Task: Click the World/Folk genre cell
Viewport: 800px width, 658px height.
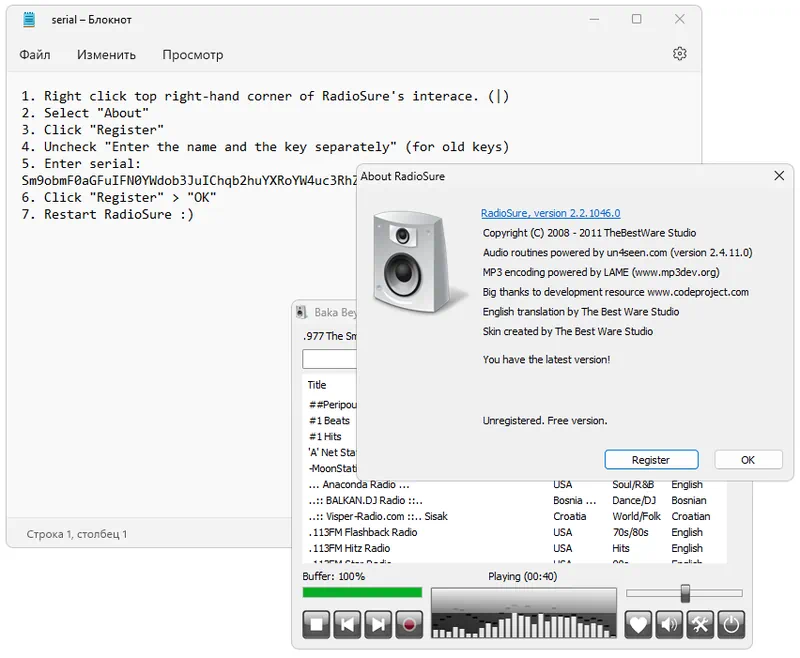Action: click(636, 516)
